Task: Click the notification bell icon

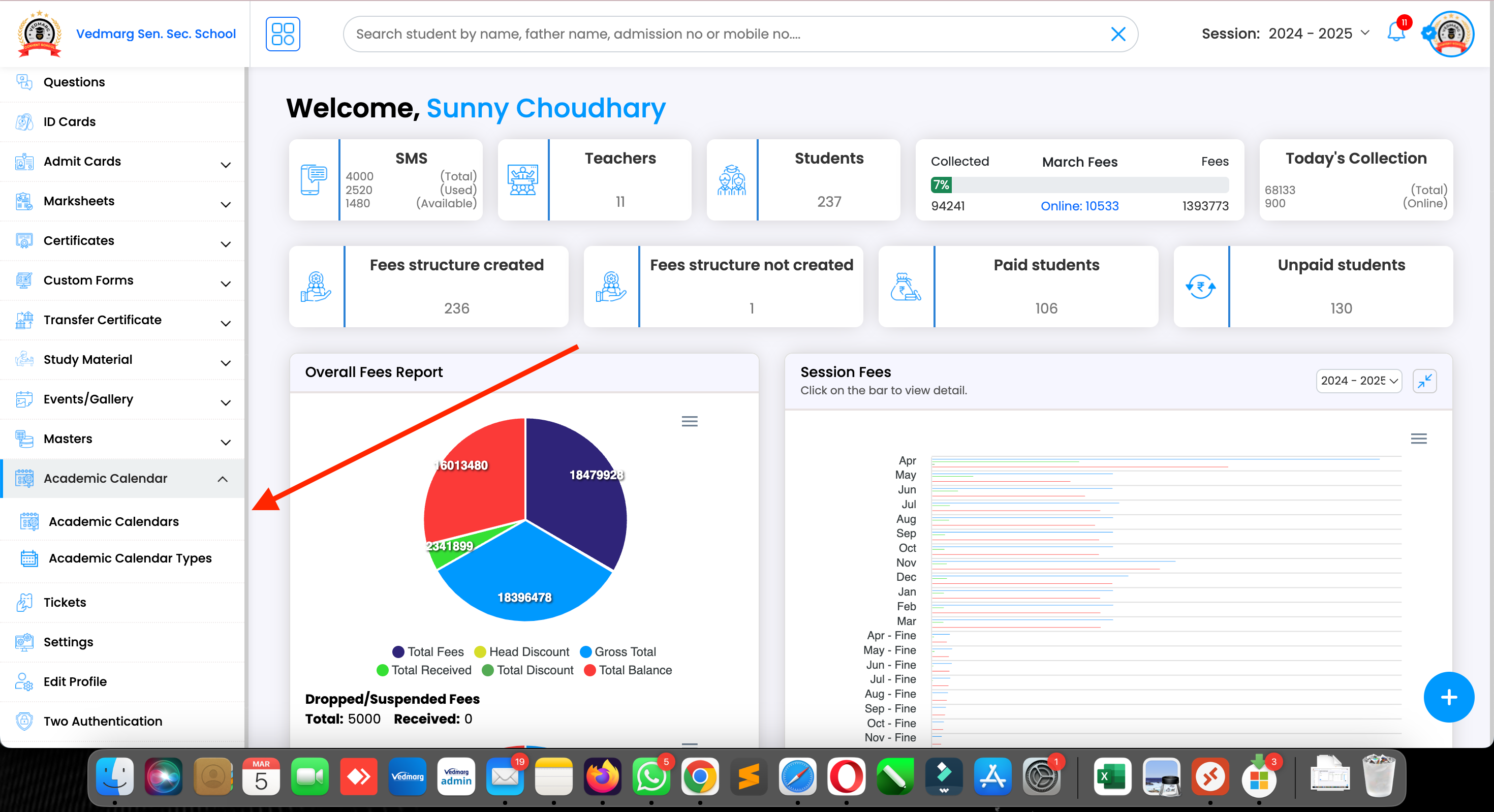Action: [x=1395, y=33]
